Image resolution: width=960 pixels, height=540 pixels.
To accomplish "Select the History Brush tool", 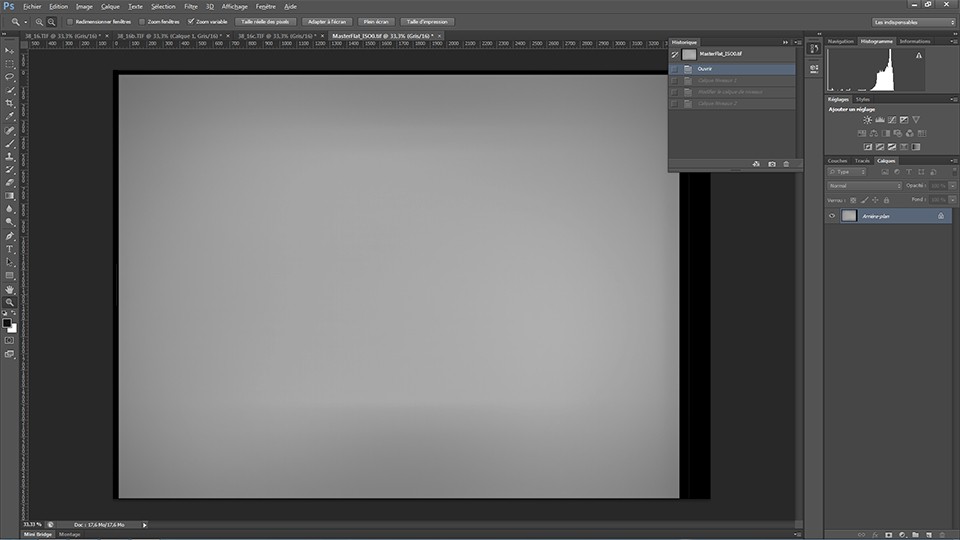I will [x=9, y=170].
